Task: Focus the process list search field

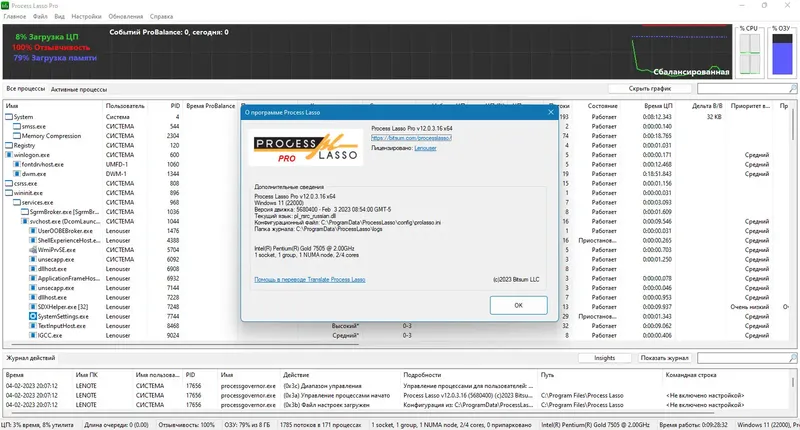Action: point(742,89)
